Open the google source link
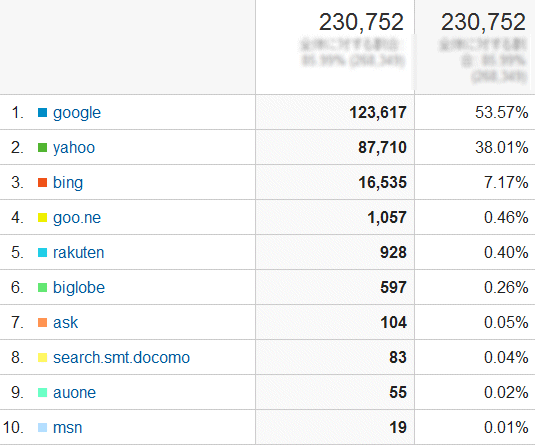The width and height of the screenshot is (535, 445). [77, 113]
